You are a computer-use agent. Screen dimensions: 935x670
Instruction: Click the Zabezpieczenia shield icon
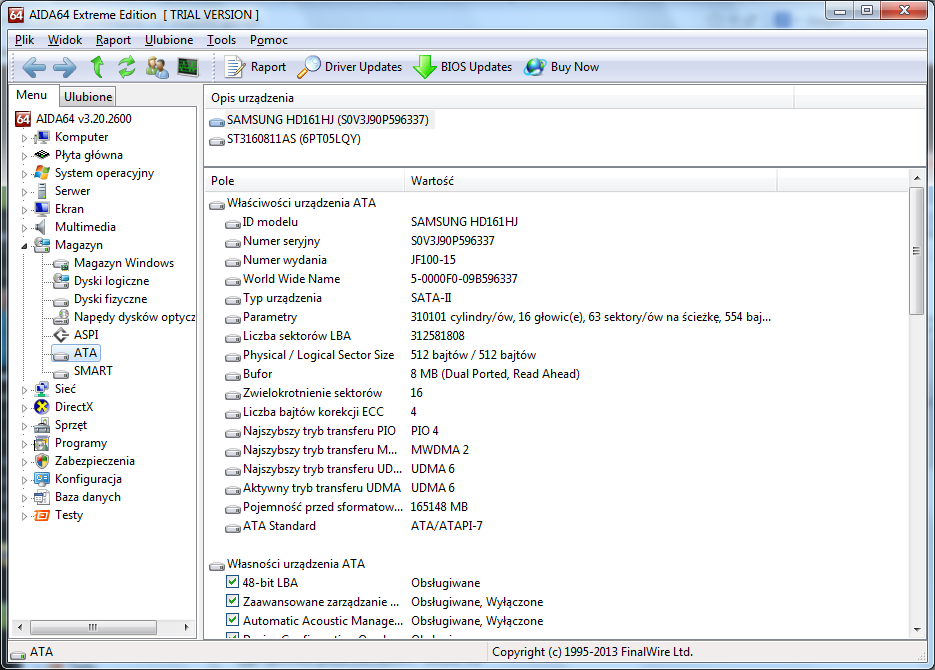coord(42,461)
